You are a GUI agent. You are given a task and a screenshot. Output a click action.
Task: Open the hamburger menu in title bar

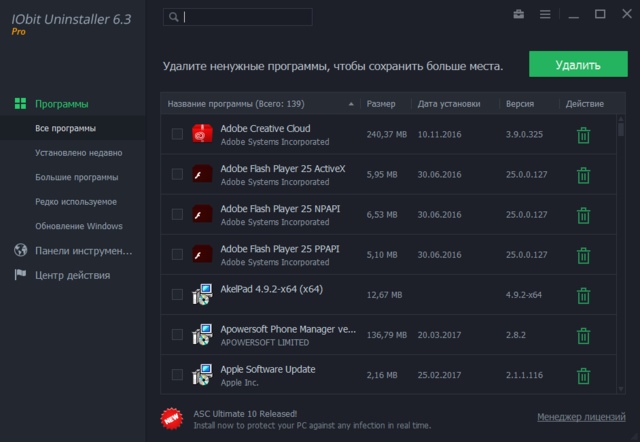coord(545,15)
